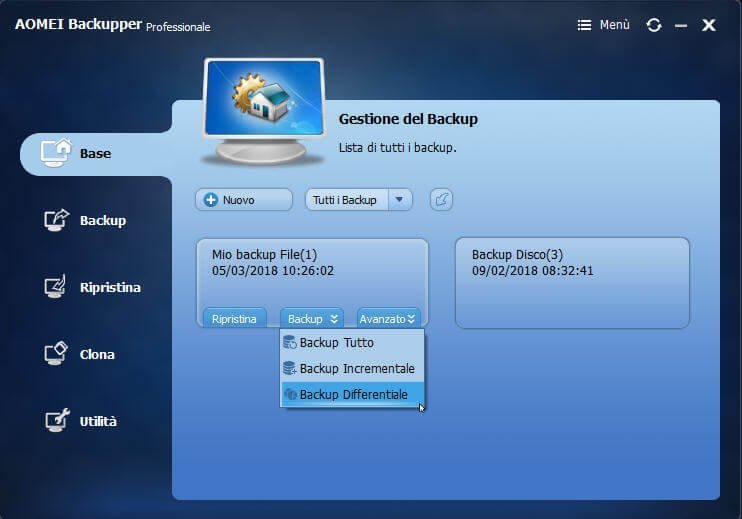
Task: Click the Menù label in title bar
Action: pyautogui.click(x=615, y=25)
